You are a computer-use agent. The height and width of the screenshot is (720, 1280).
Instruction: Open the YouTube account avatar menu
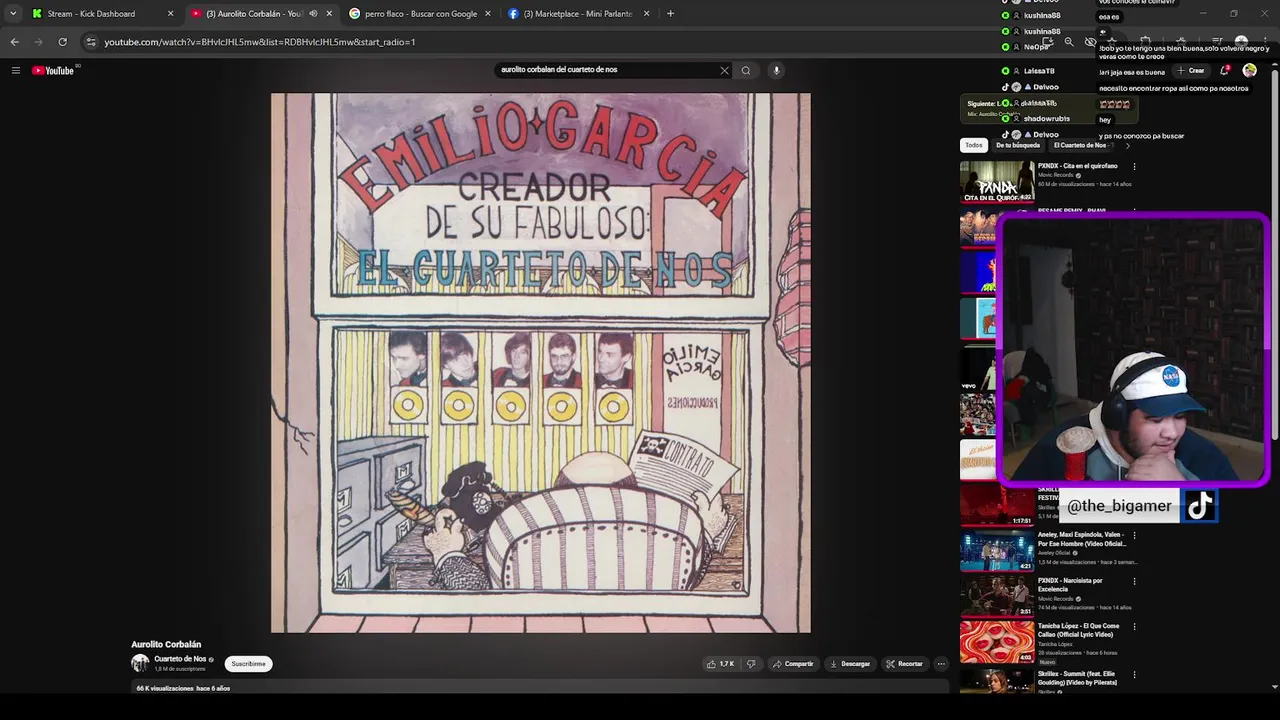point(1249,70)
